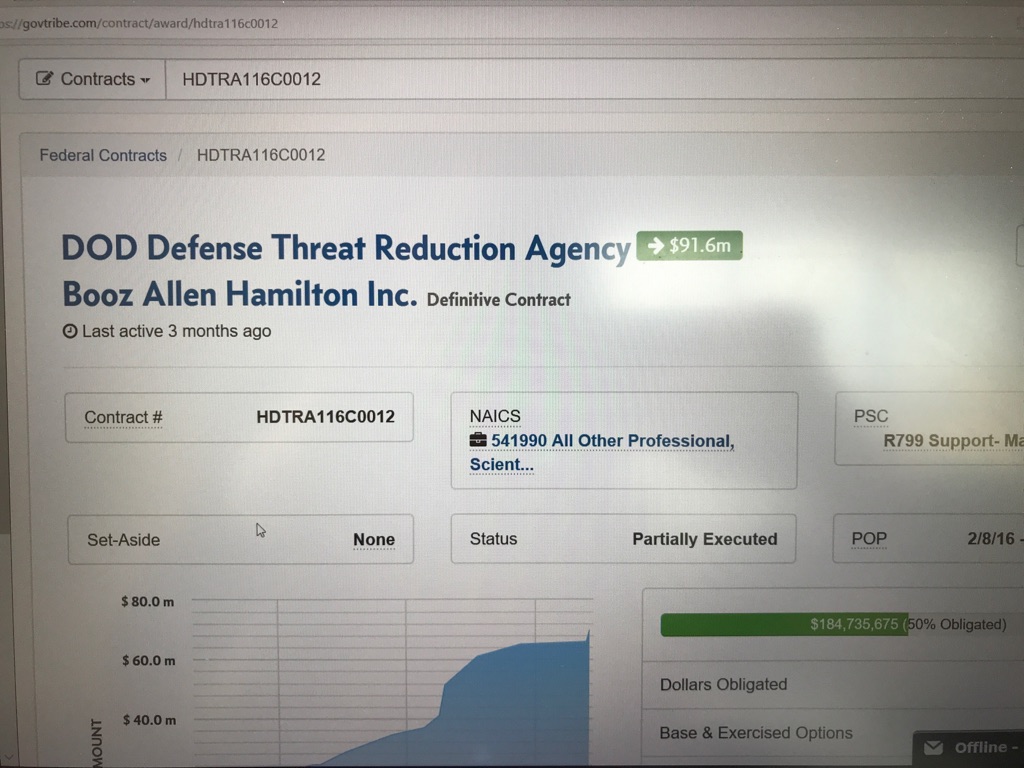This screenshot has height=768, width=1024.
Task: Click the POP label
Action: click(x=869, y=538)
